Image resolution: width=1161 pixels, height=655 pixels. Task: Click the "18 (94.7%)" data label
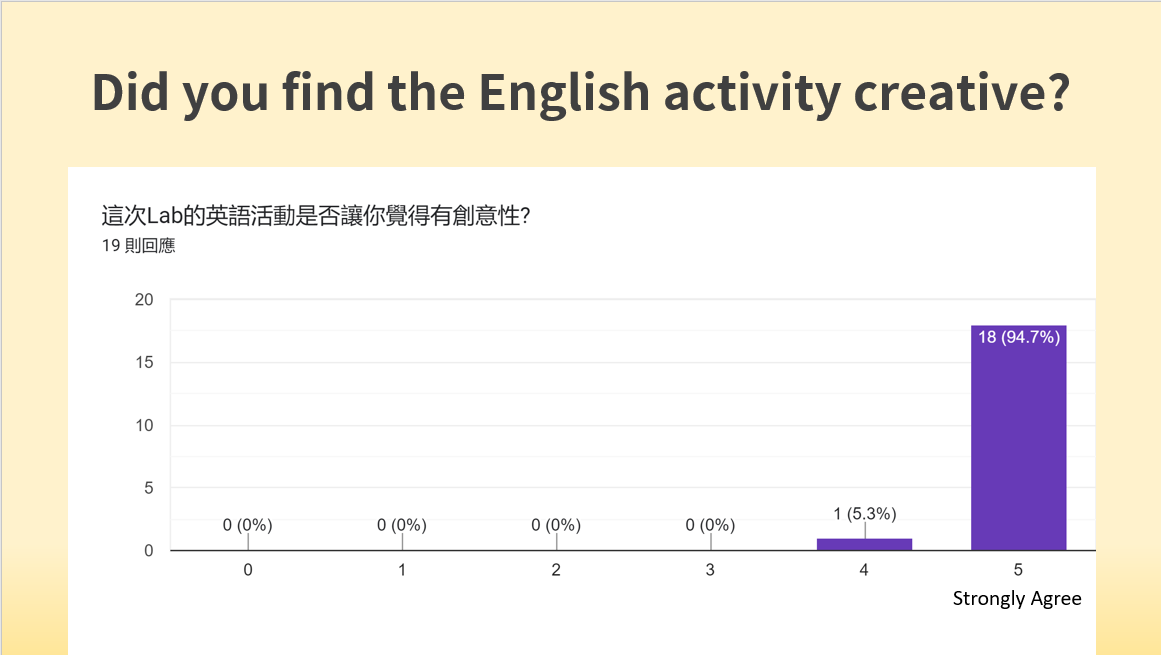(x=1018, y=337)
